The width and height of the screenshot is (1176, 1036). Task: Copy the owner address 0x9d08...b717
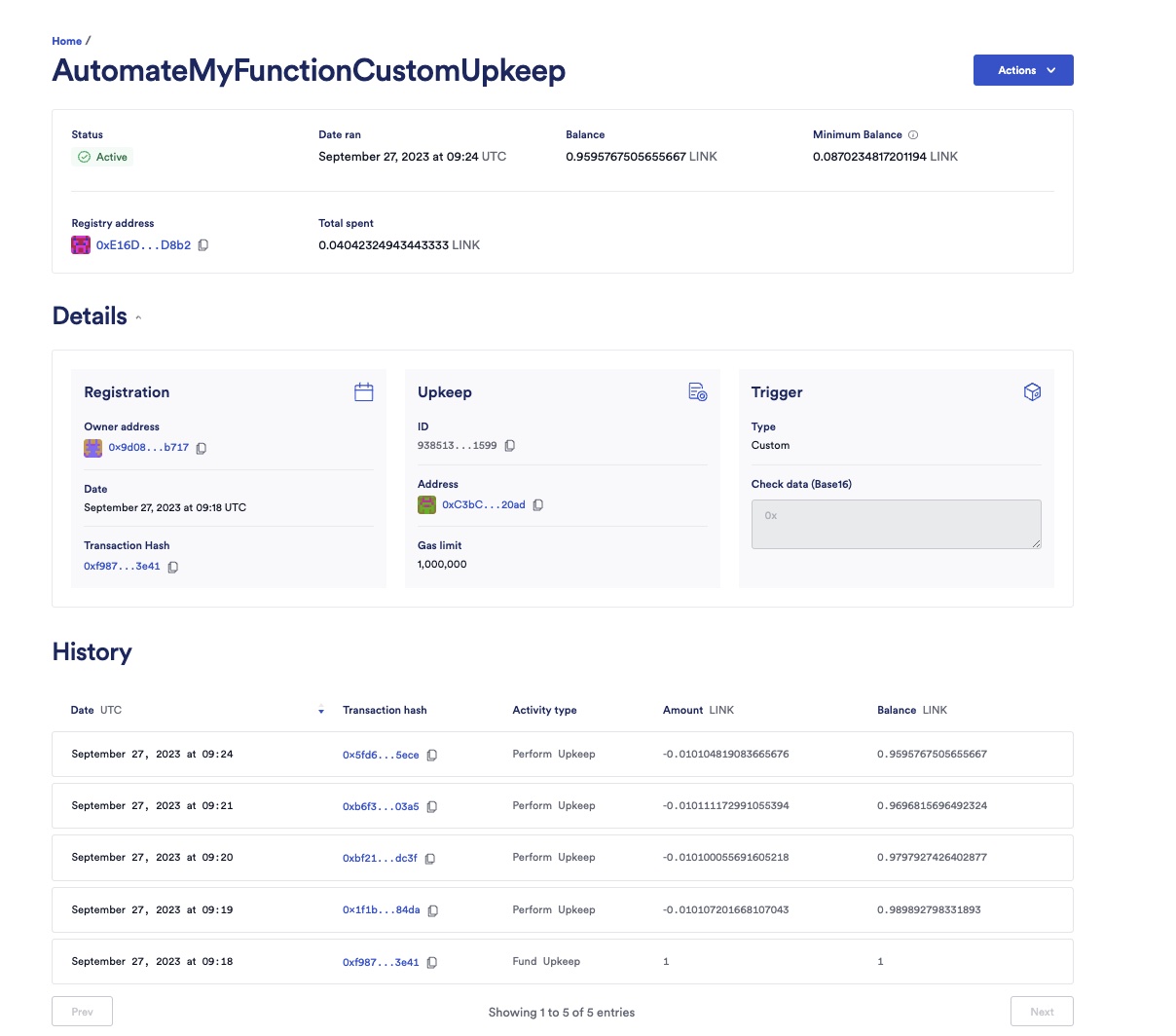point(202,448)
